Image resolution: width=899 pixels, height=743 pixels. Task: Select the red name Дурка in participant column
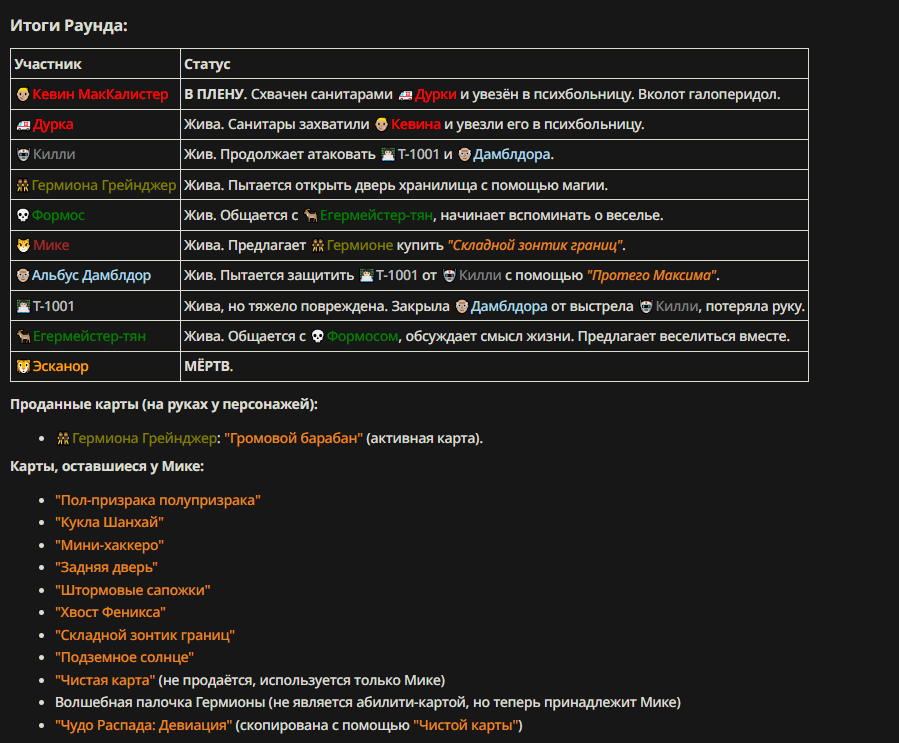[x=53, y=125]
